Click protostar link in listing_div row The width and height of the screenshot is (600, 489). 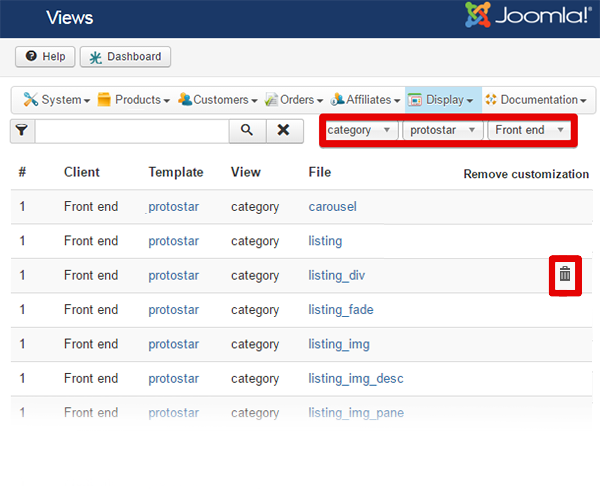pos(174,275)
